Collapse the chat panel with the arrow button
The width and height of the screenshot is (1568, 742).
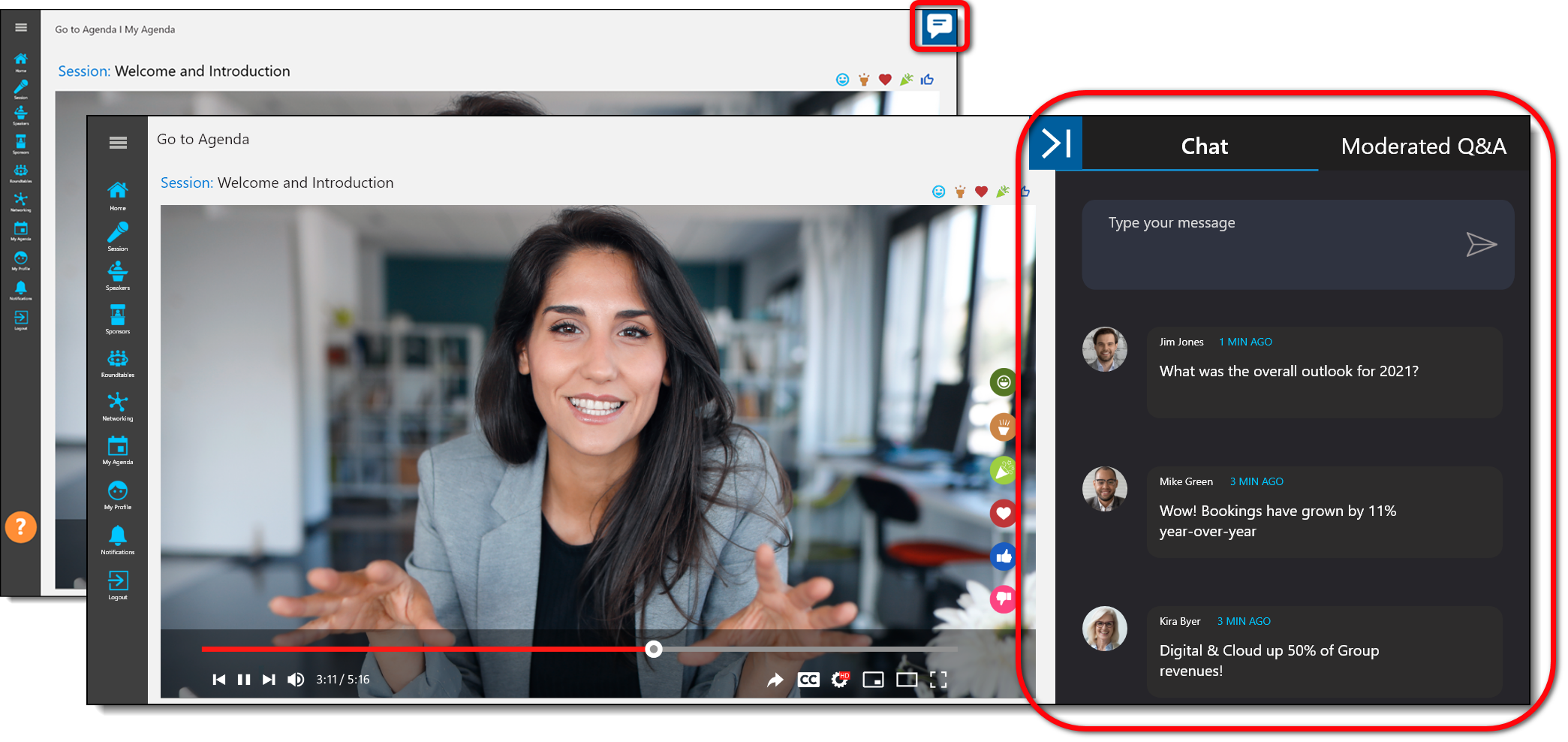pos(1056,143)
